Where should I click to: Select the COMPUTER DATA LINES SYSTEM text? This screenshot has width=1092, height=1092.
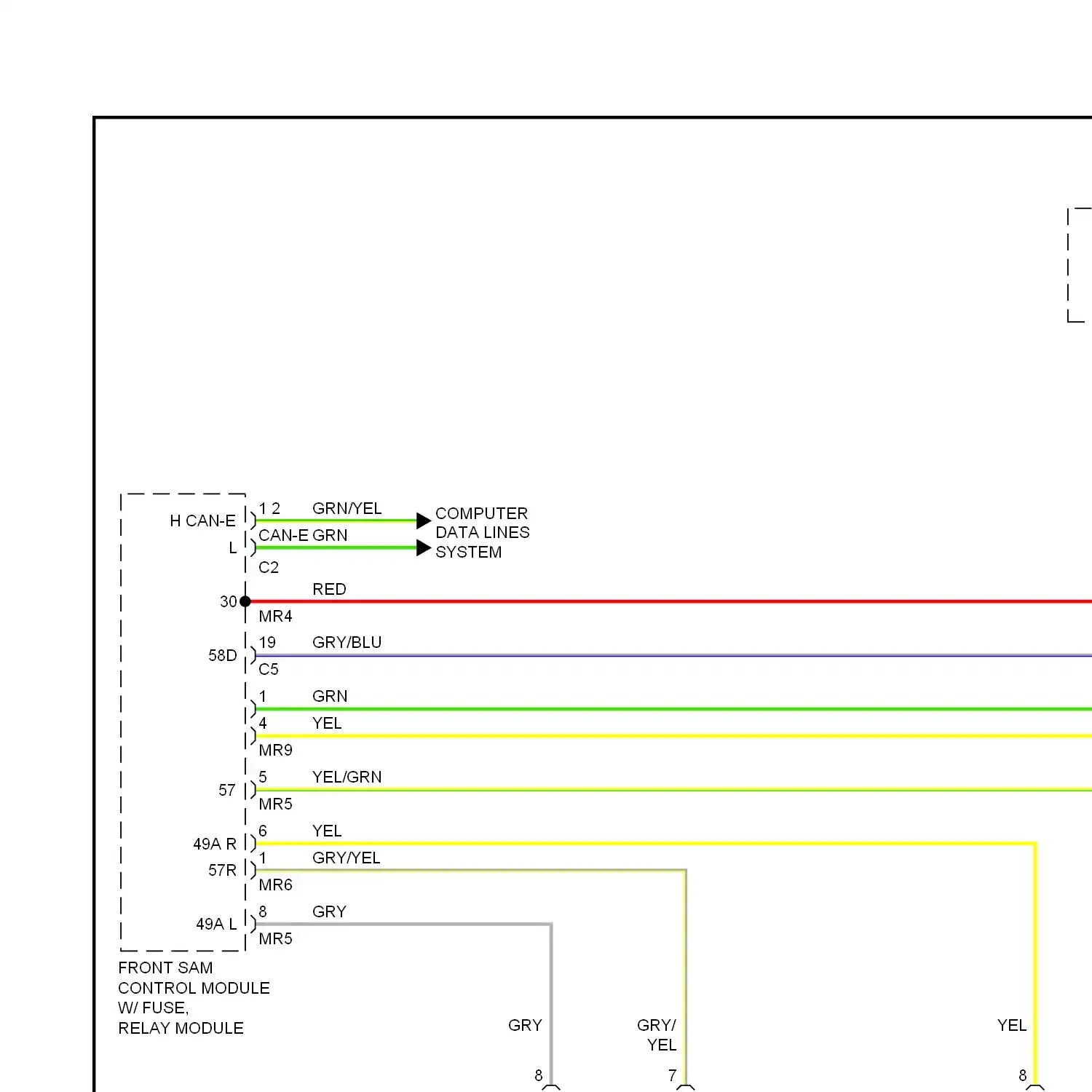coord(482,532)
